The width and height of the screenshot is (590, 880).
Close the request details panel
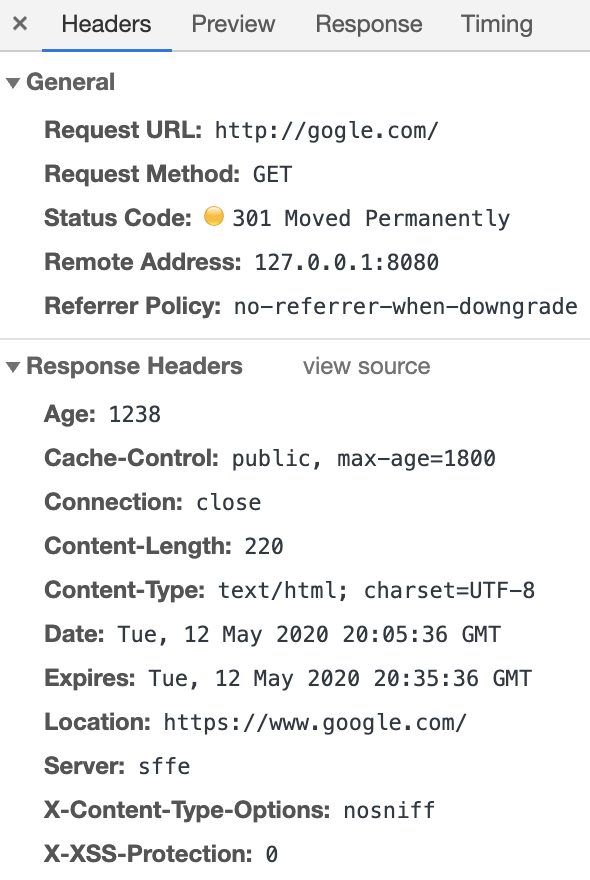coord(20,24)
